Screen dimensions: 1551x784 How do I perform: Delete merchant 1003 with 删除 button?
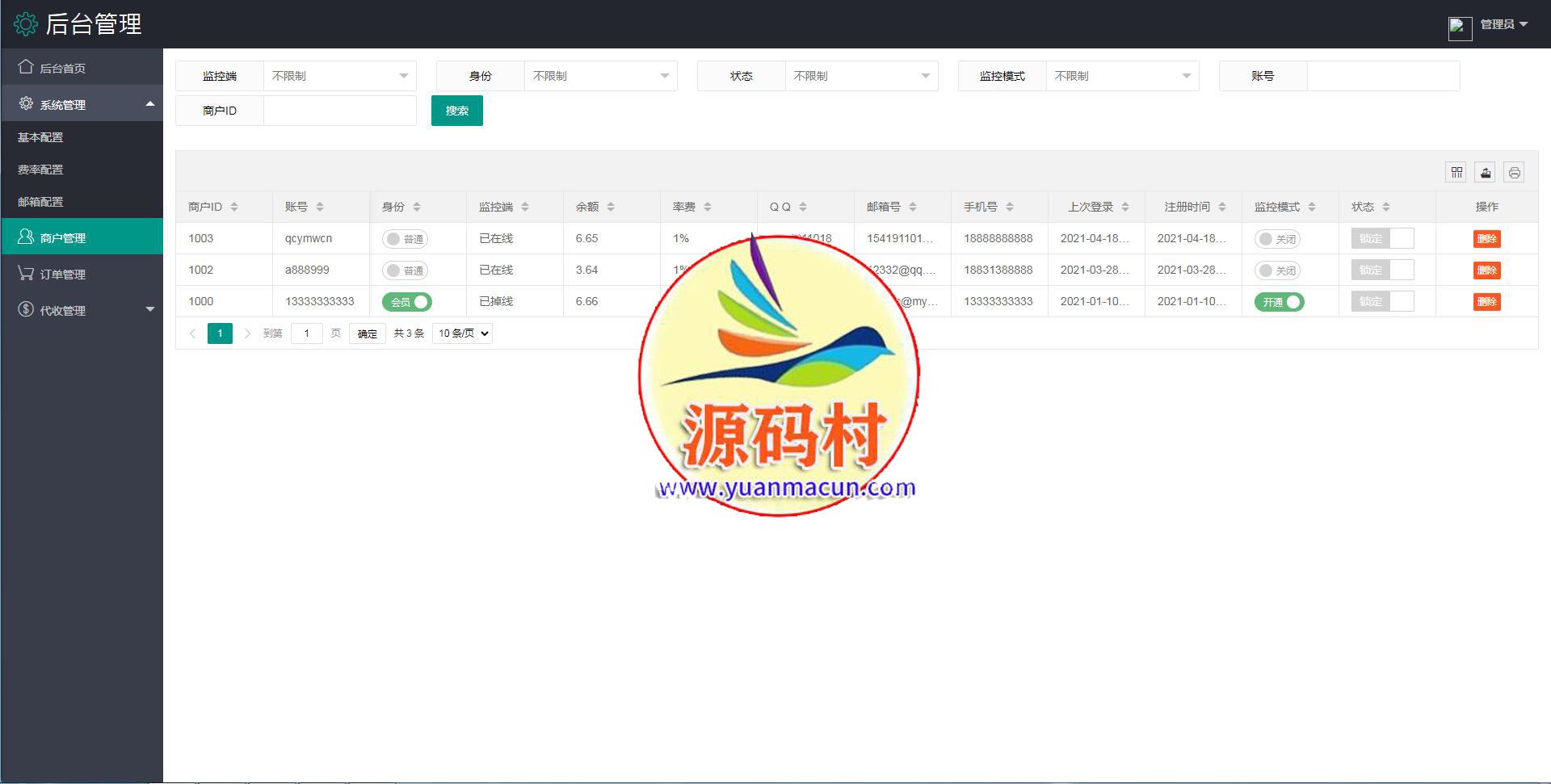1486,239
